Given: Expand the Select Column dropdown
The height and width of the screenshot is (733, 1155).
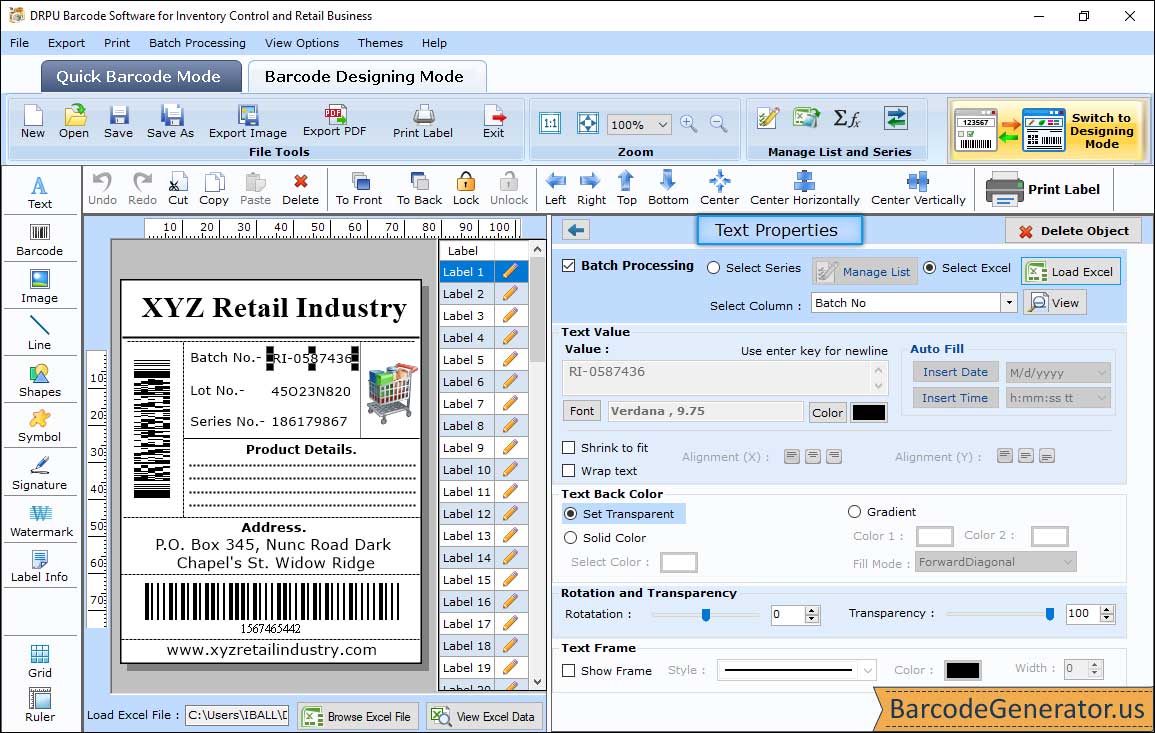Looking at the screenshot, I should [x=1008, y=303].
